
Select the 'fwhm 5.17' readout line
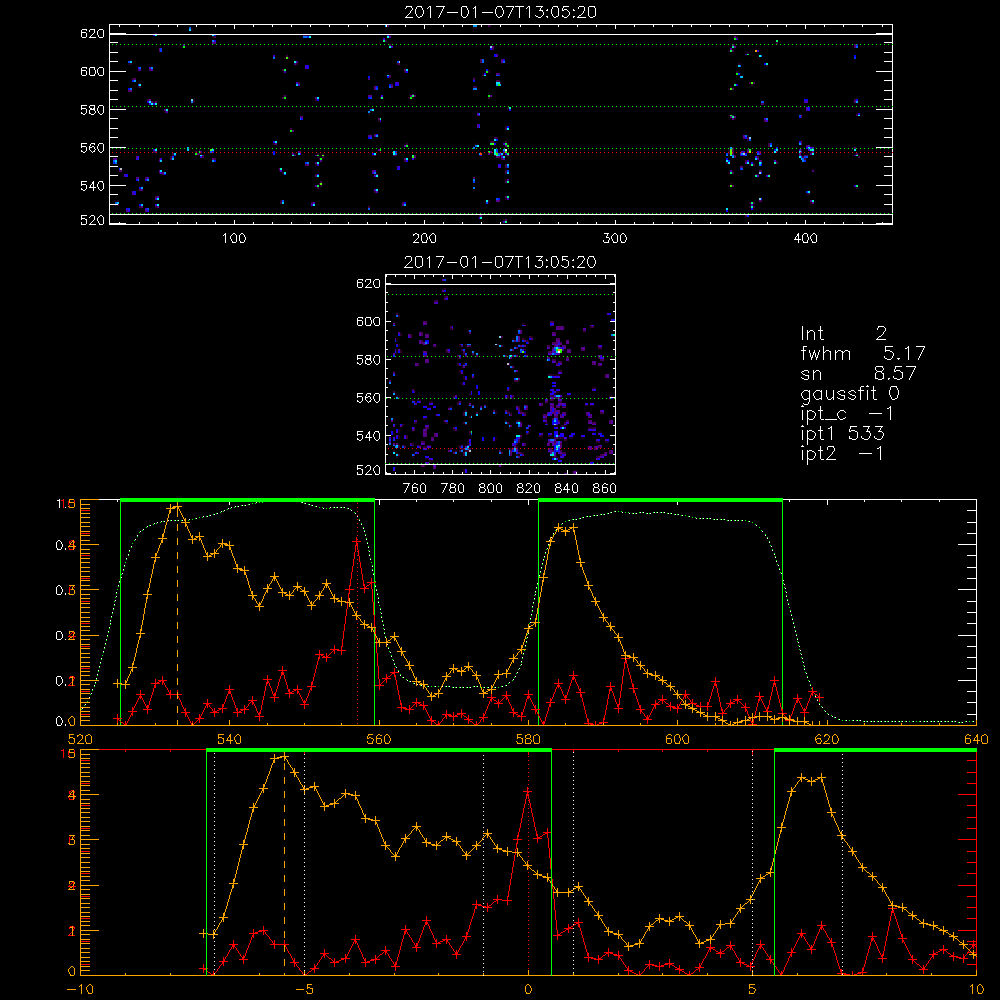[x=863, y=353]
